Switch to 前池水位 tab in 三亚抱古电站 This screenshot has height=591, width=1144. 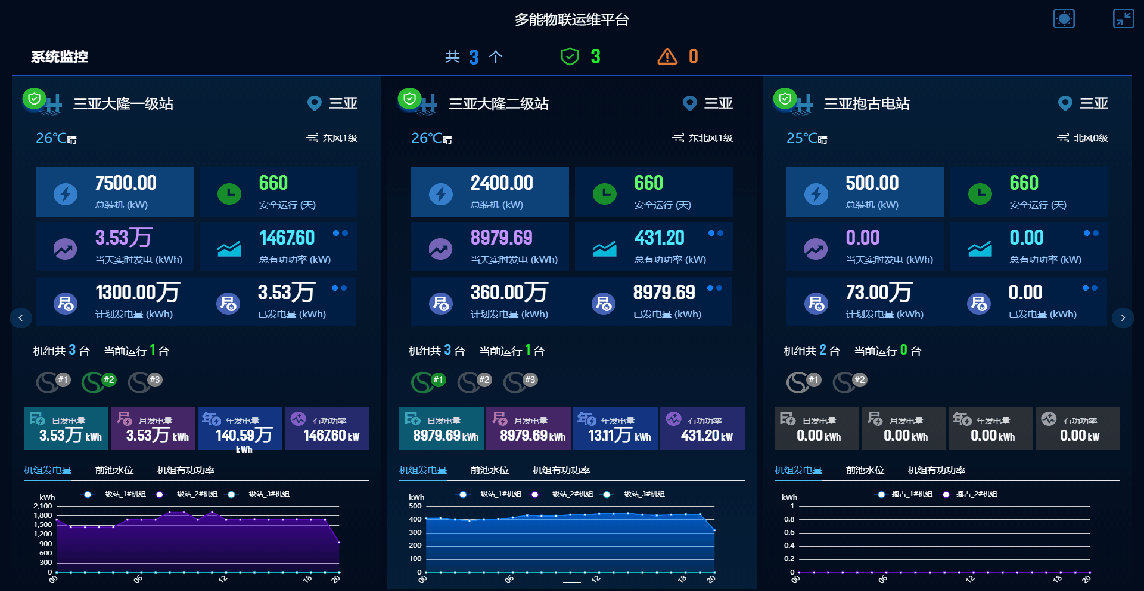(x=865, y=471)
